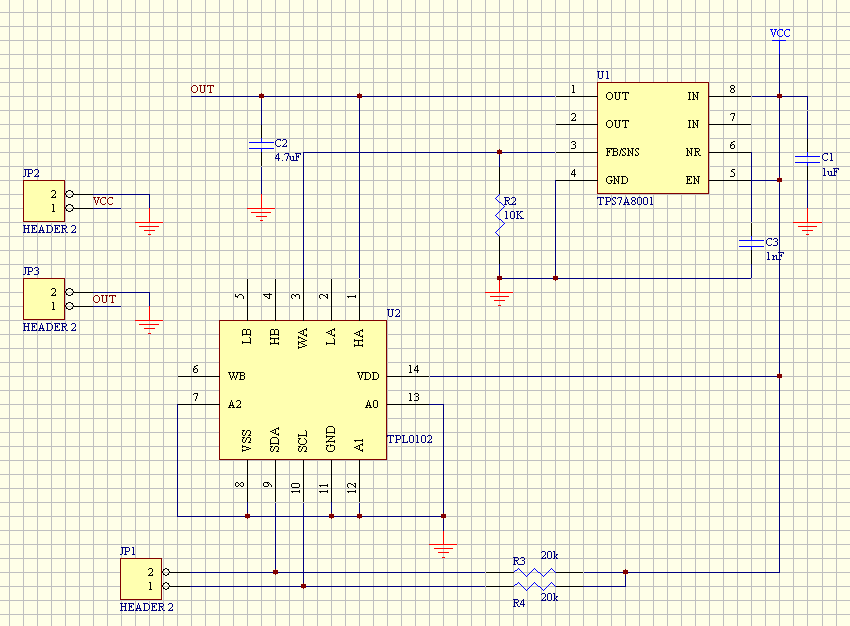850x626 pixels.
Task: Click the OUT net label near JP3
Action: coord(104,299)
